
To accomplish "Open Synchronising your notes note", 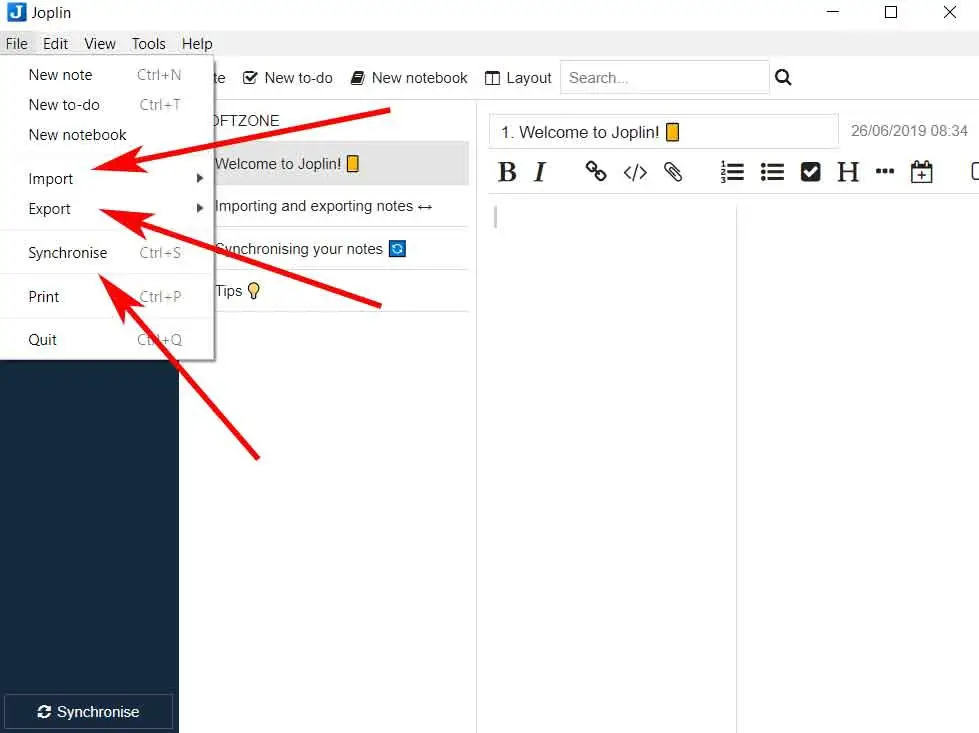I will pyautogui.click(x=341, y=248).
